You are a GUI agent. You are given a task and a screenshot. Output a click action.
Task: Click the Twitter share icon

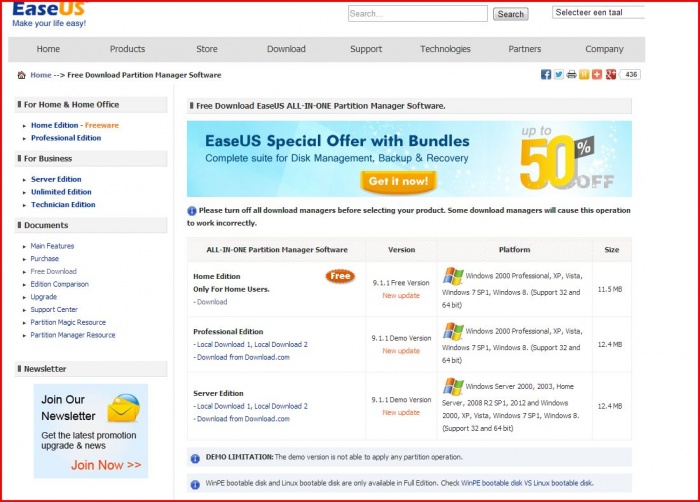click(558, 75)
